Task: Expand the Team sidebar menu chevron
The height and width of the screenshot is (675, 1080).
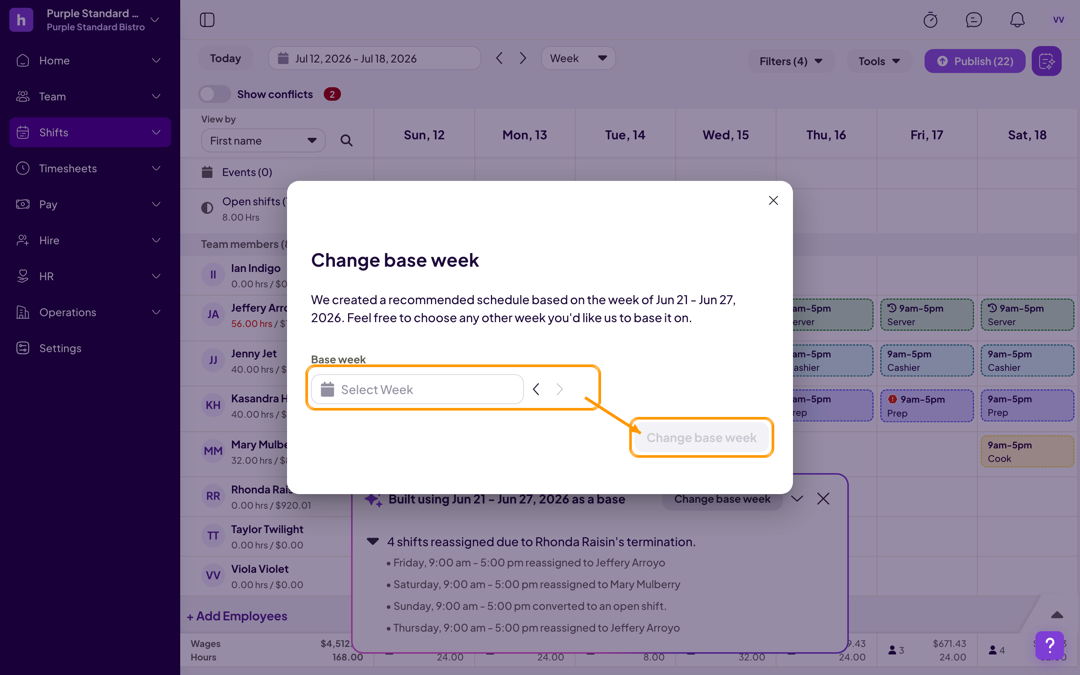Action: tap(156, 96)
